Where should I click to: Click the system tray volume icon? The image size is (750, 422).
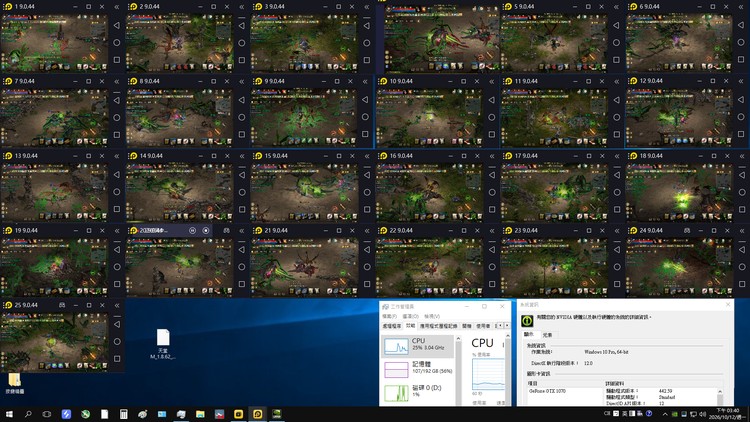point(703,414)
